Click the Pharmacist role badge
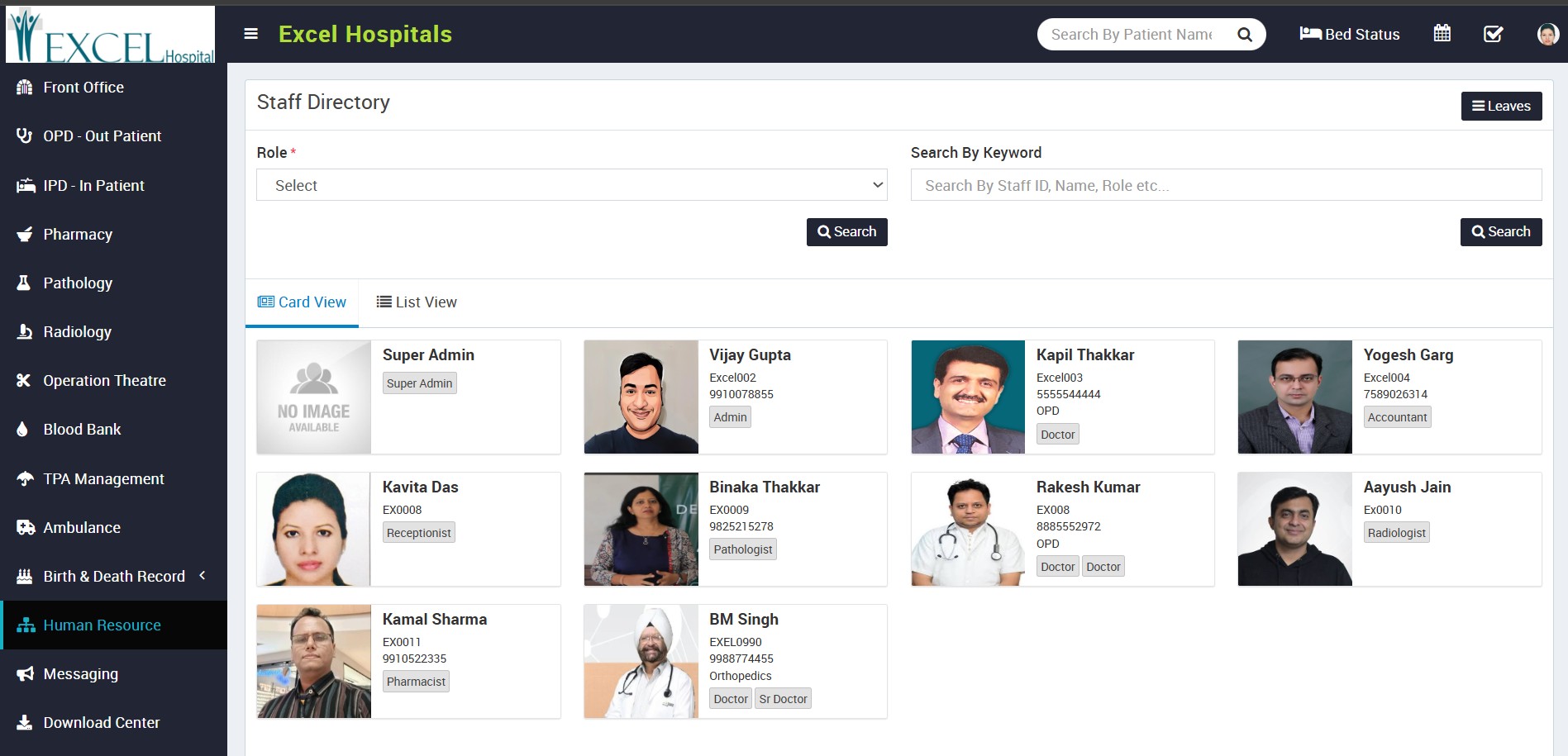The image size is (1568, 756). click(x=416, y=682)
